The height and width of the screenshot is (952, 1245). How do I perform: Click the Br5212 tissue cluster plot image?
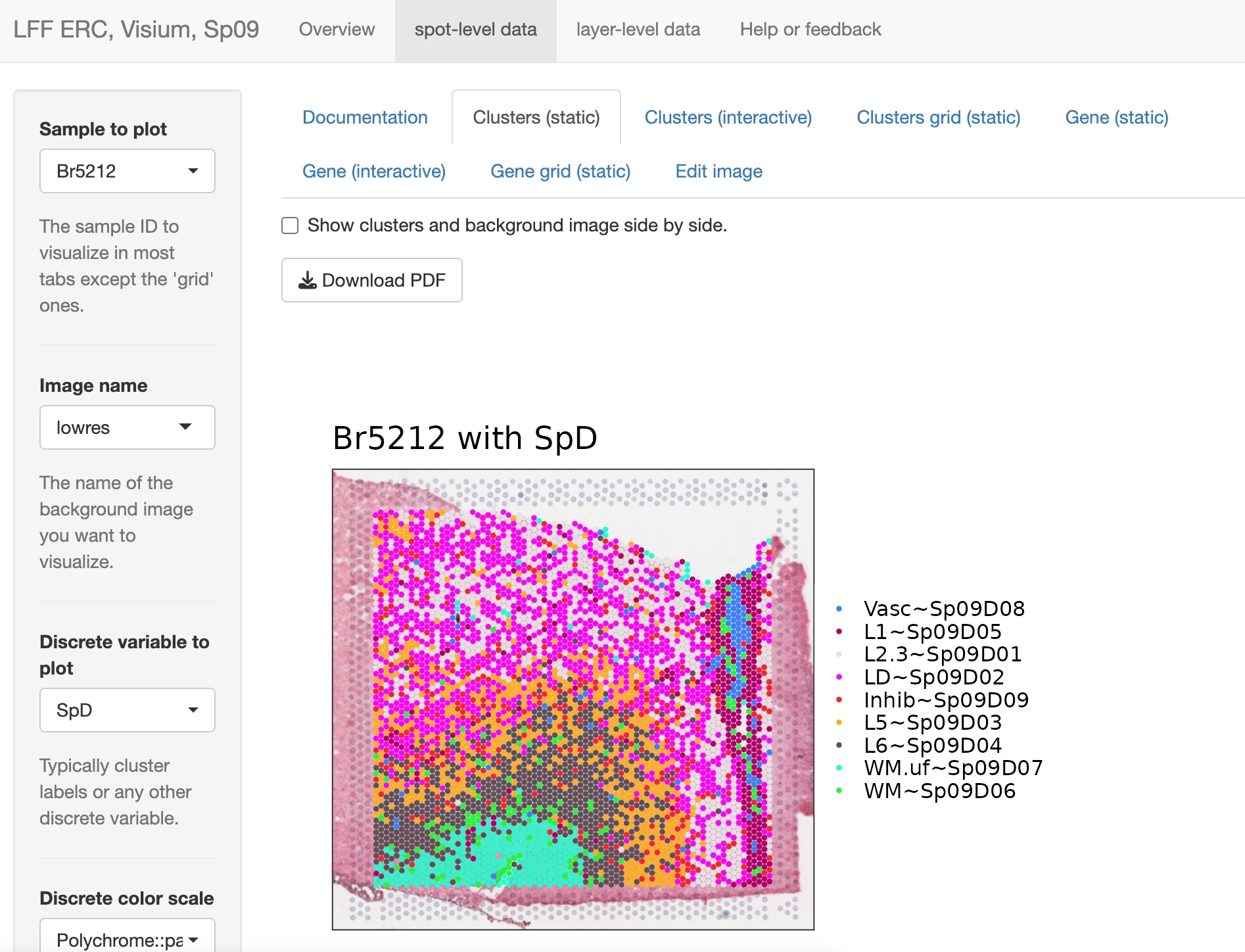point(573,699)
